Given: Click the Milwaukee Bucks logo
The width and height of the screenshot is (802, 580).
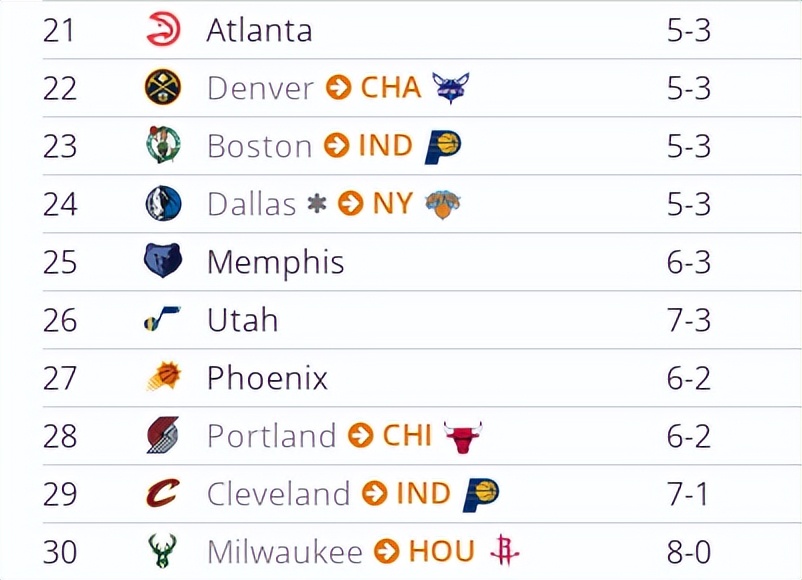Looking at the screenshot, I should point(163,552).
